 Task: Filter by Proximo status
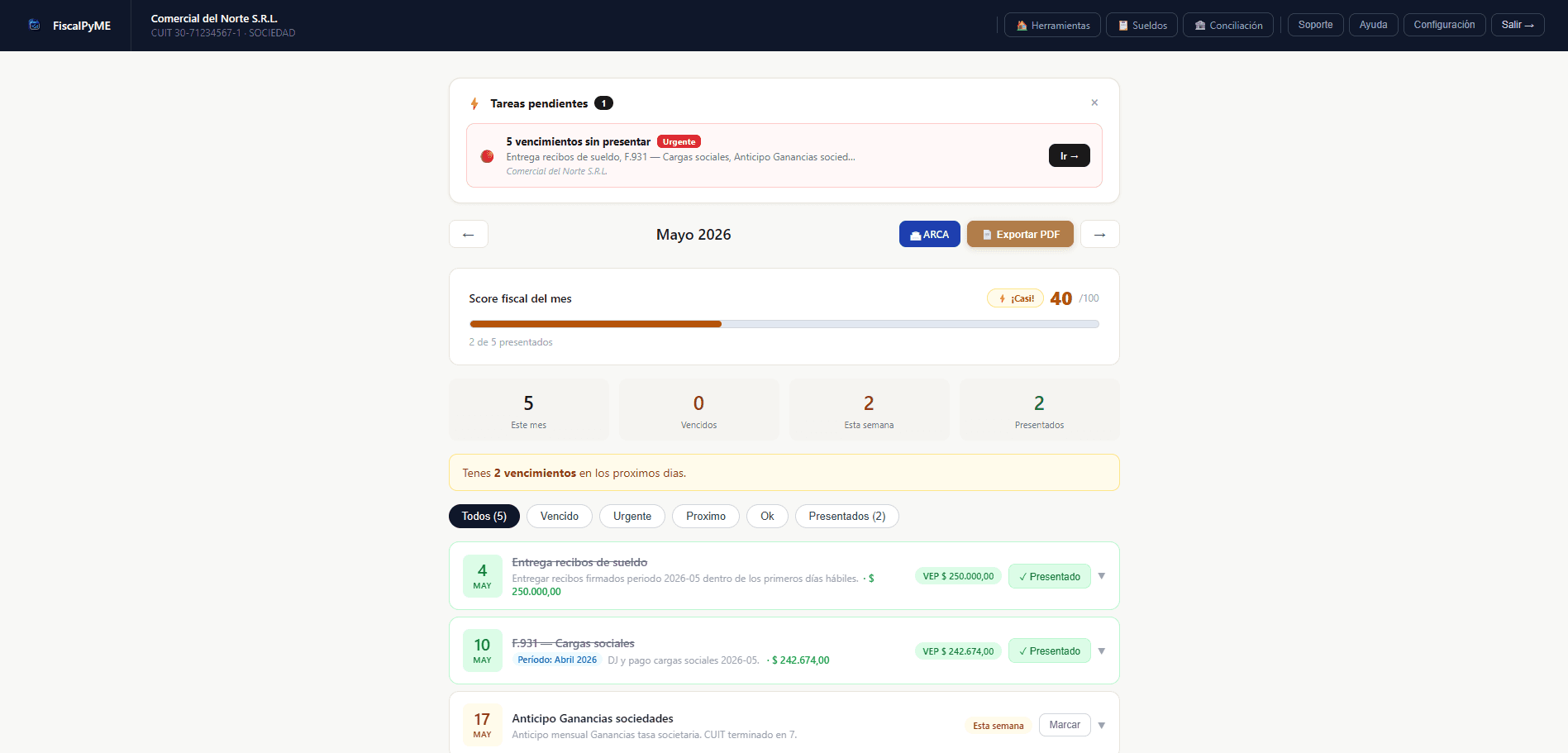706,516
